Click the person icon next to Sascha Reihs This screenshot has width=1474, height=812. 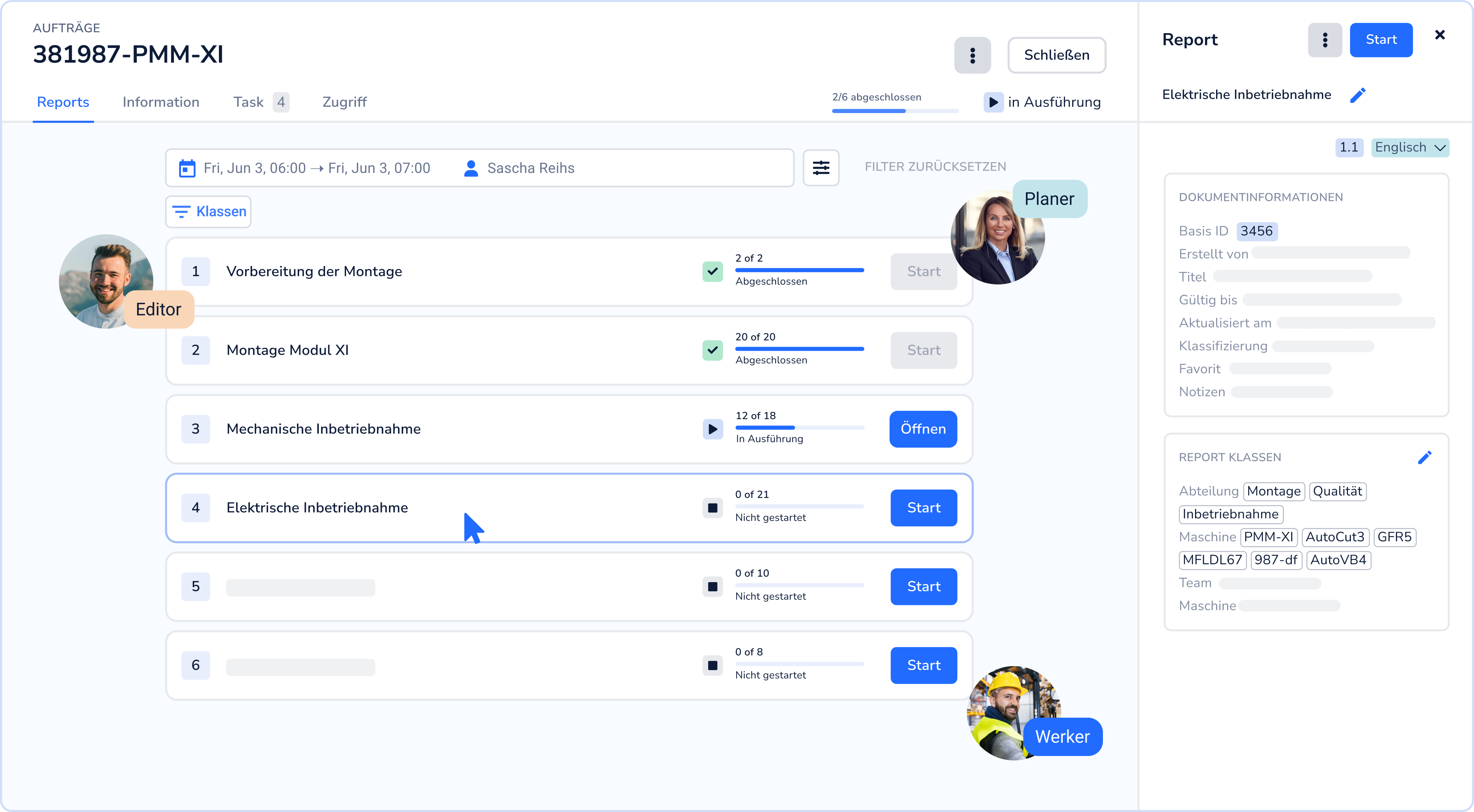click(471, 168)
